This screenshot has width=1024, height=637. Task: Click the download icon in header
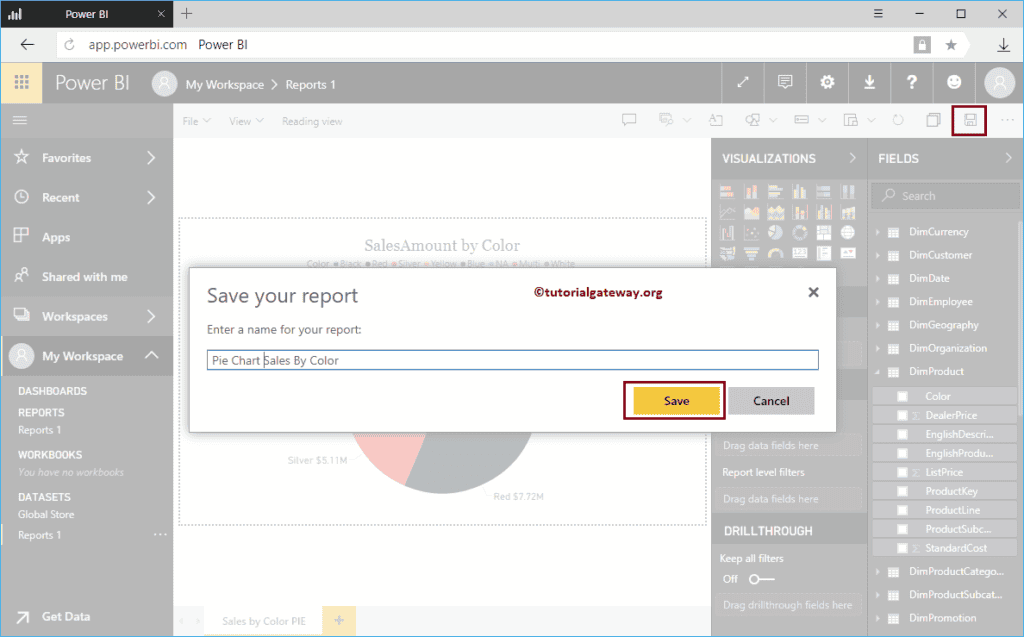869,82
